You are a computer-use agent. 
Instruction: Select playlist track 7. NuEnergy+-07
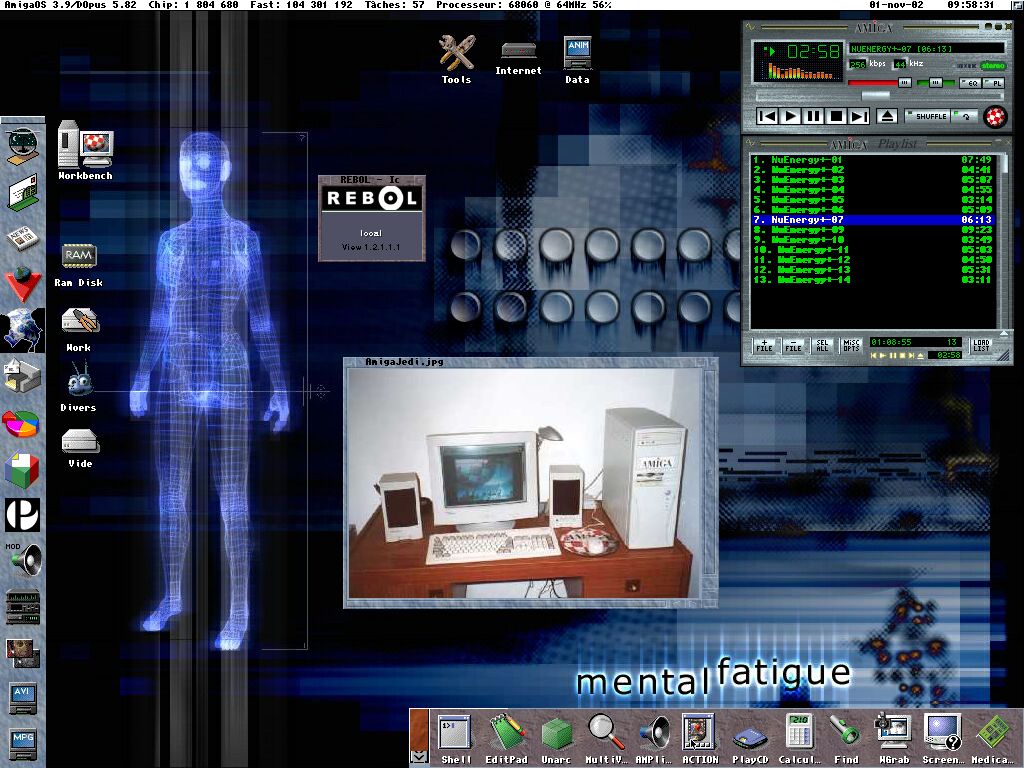(872, 220)
